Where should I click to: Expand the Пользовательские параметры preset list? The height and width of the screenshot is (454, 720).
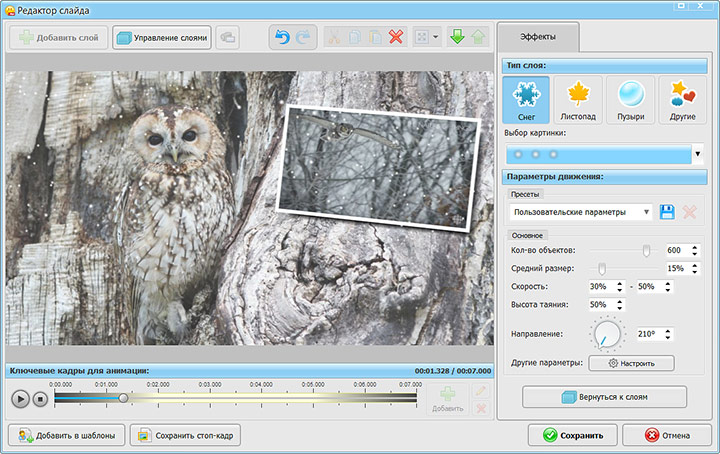tap(648, 212)
